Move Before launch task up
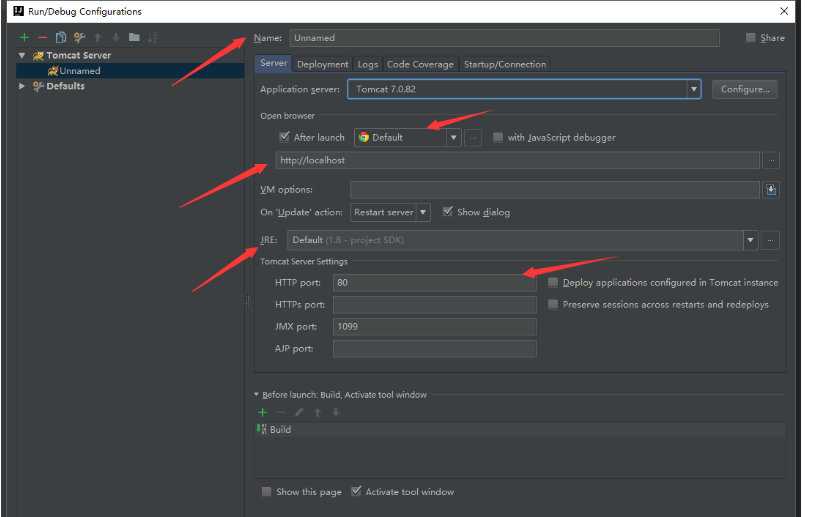Screen dimensions: 828x517 (317, 412)
